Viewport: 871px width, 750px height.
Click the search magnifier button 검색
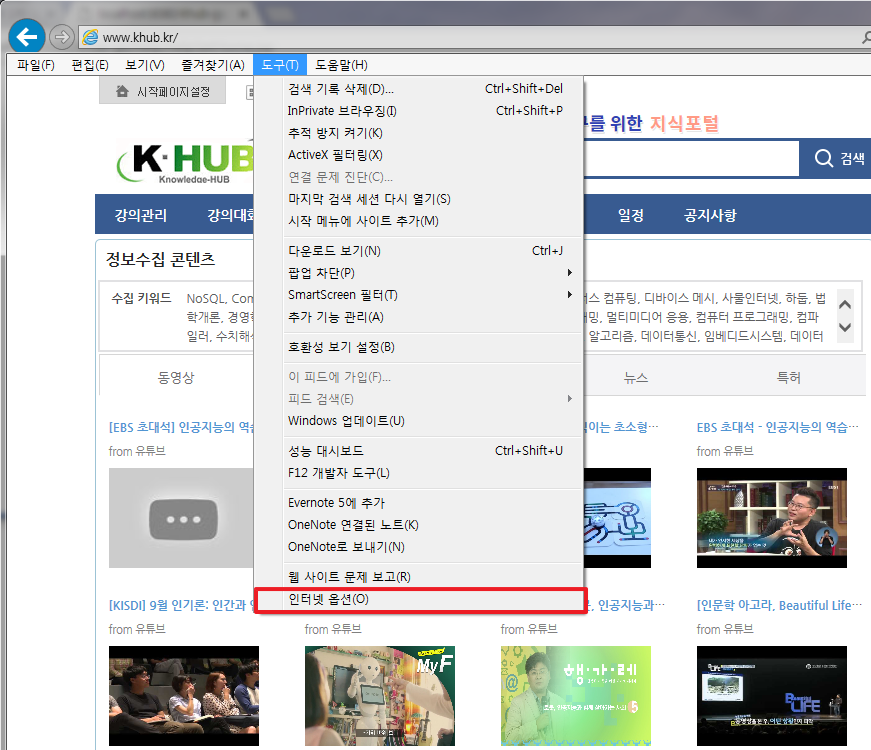[x=837, y=159]
